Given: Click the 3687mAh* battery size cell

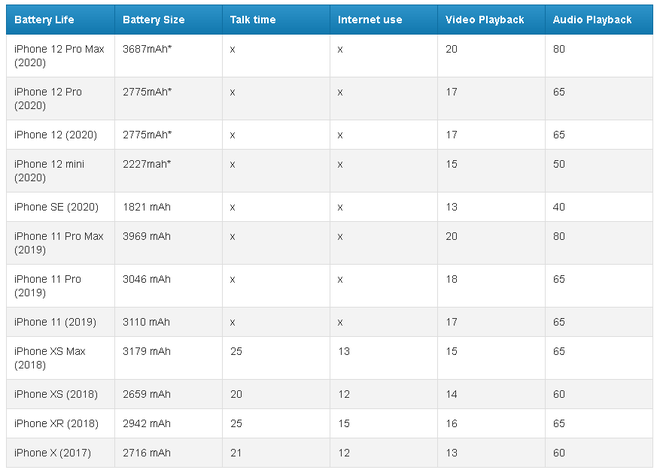Looking at the screenshot, I should click(149, 48).
